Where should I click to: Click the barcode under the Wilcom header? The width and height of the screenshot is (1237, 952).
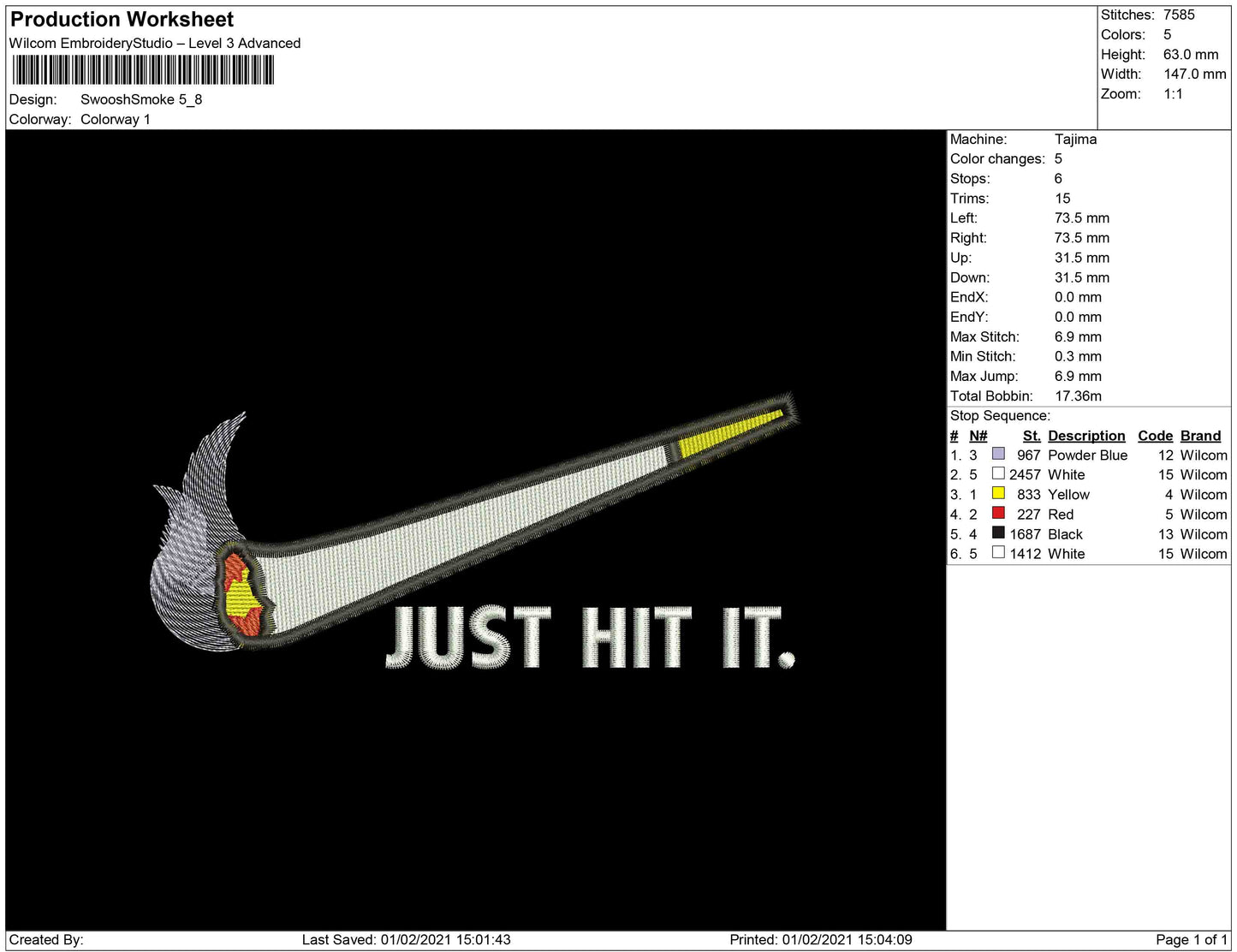[x=143, y=70]
